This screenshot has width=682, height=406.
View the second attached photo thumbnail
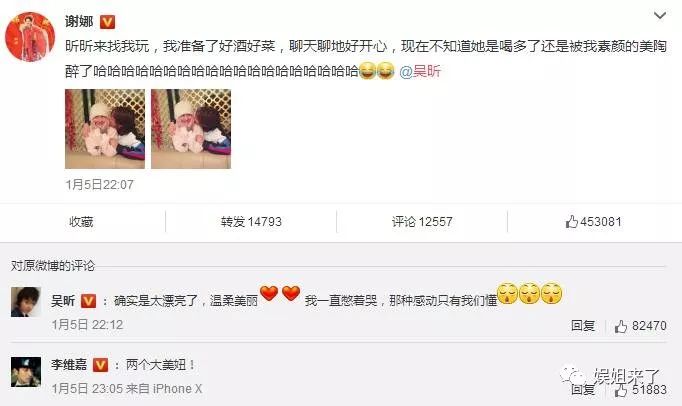tap(191, 129)
